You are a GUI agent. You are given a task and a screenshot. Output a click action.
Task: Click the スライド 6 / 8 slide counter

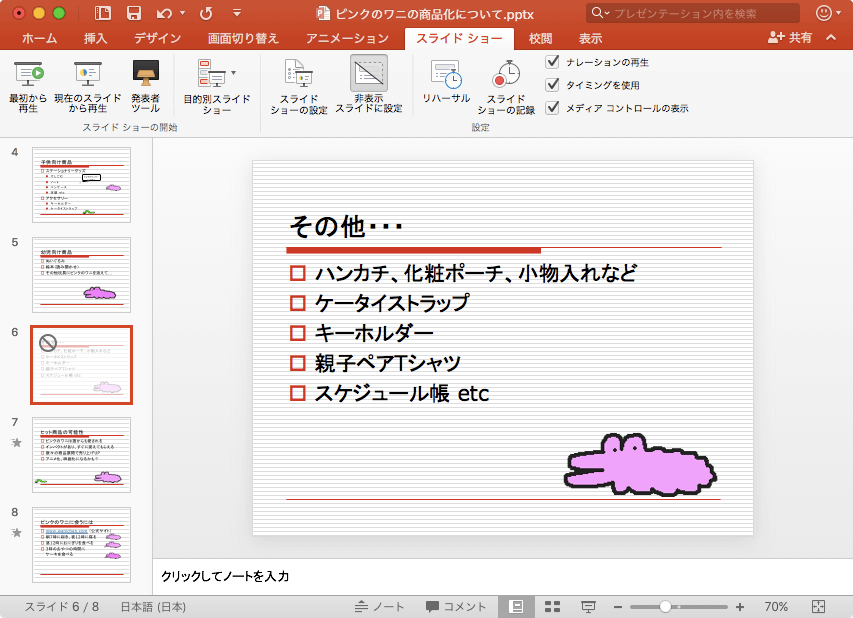click(x=61, y=607)
